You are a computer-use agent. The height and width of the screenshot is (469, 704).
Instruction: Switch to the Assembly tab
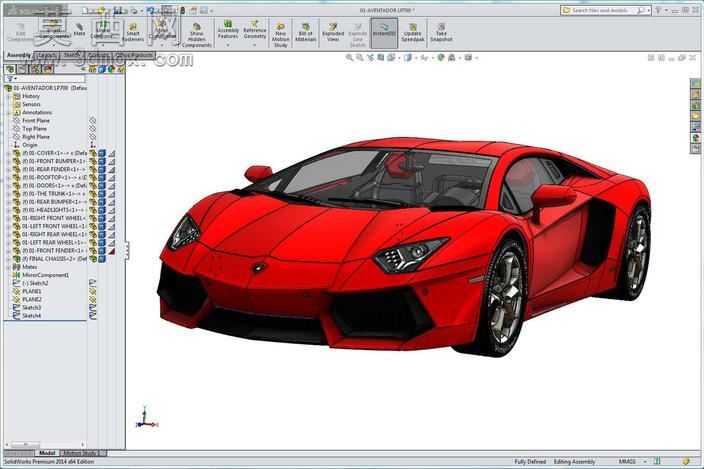[x=19, y=55]
